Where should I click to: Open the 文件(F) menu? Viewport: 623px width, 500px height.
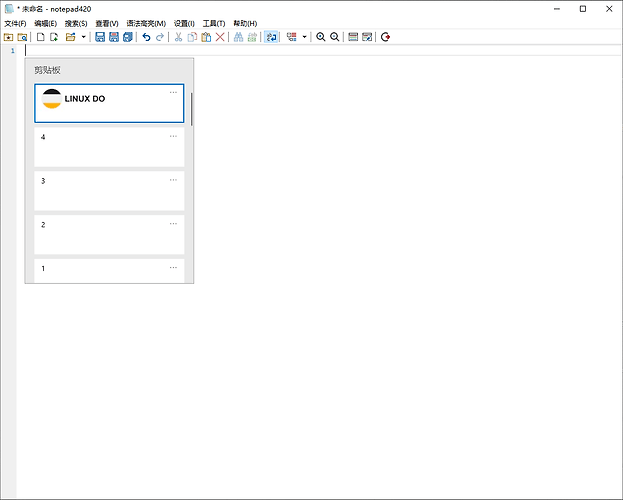point(15,23)
